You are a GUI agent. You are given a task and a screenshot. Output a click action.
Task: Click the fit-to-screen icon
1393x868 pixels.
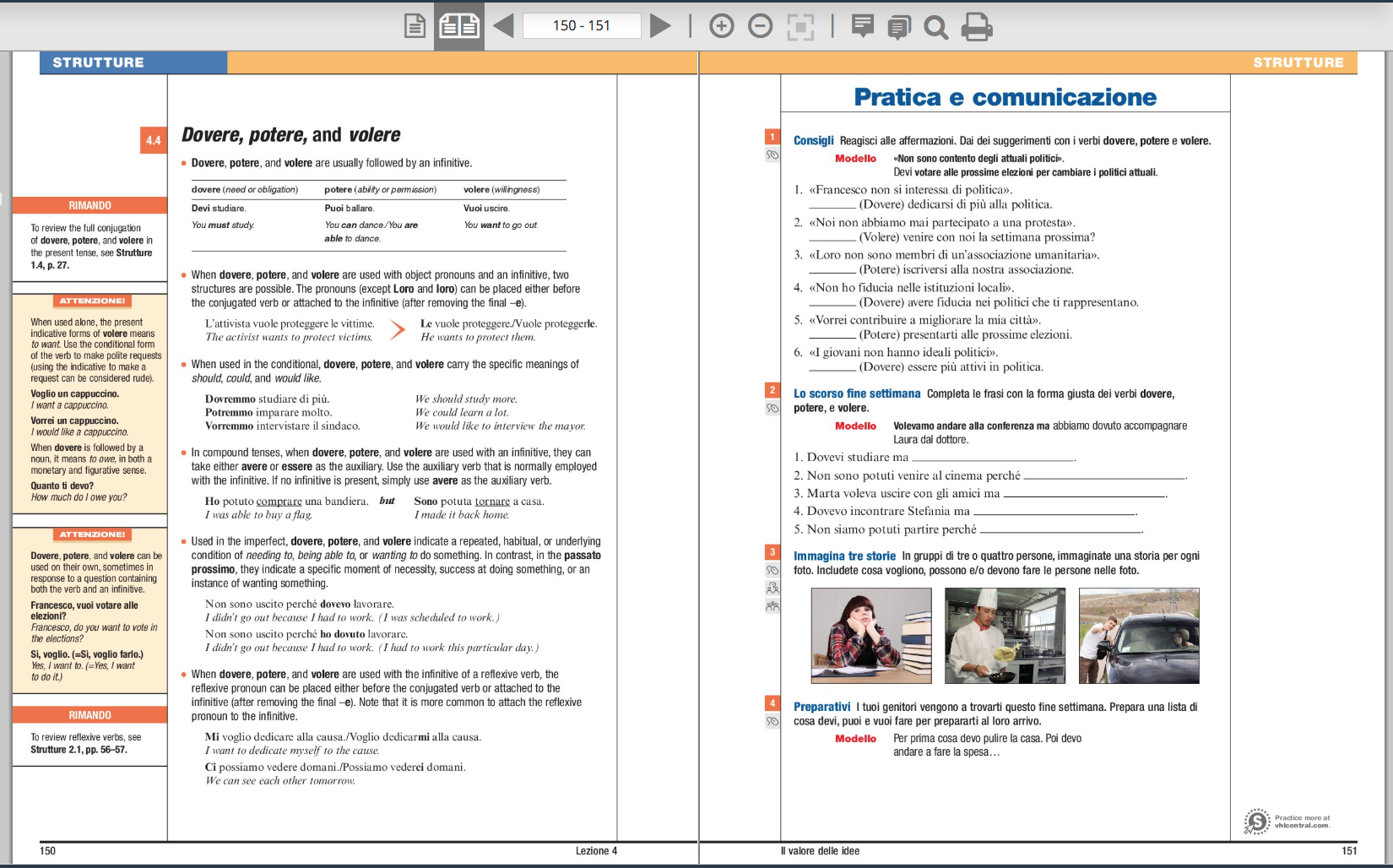799,27
